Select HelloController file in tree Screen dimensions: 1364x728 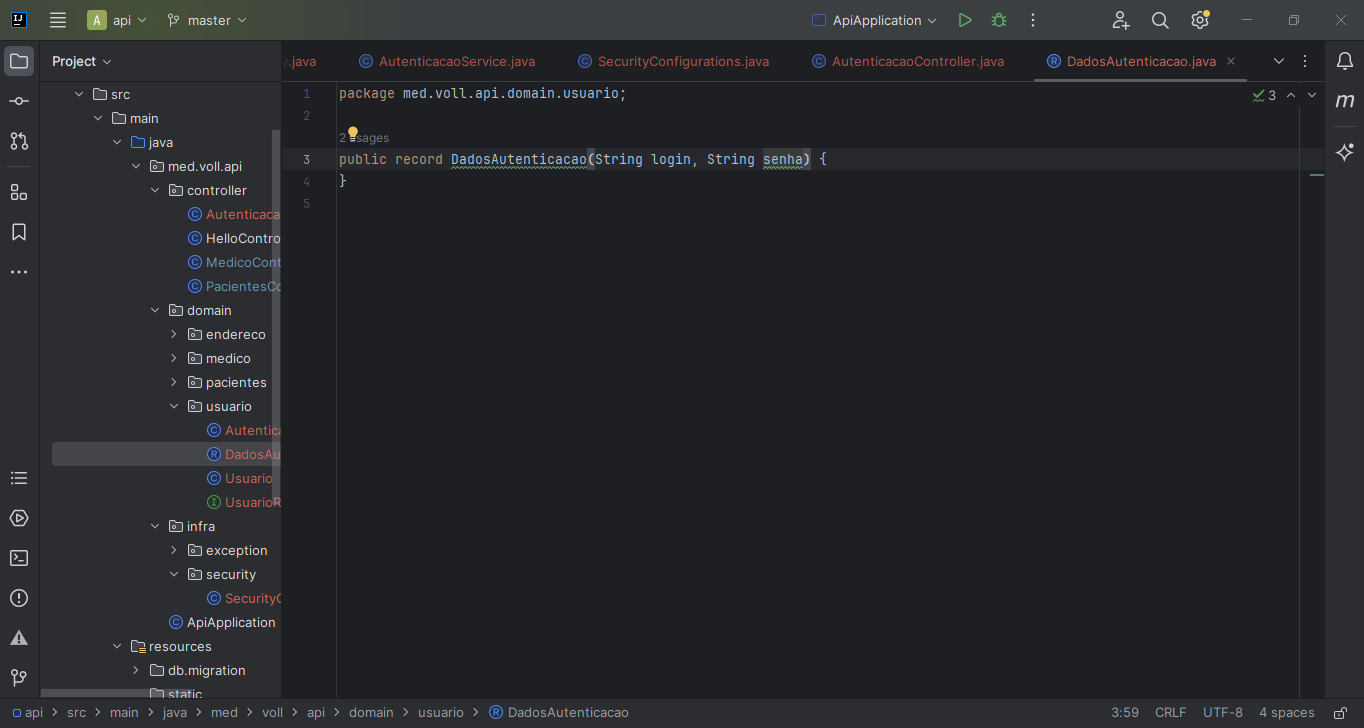pos(235,238)
